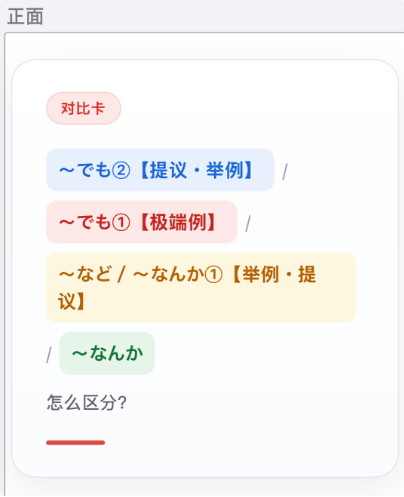
Task: Click the 正面 field label
Action: 25,17
